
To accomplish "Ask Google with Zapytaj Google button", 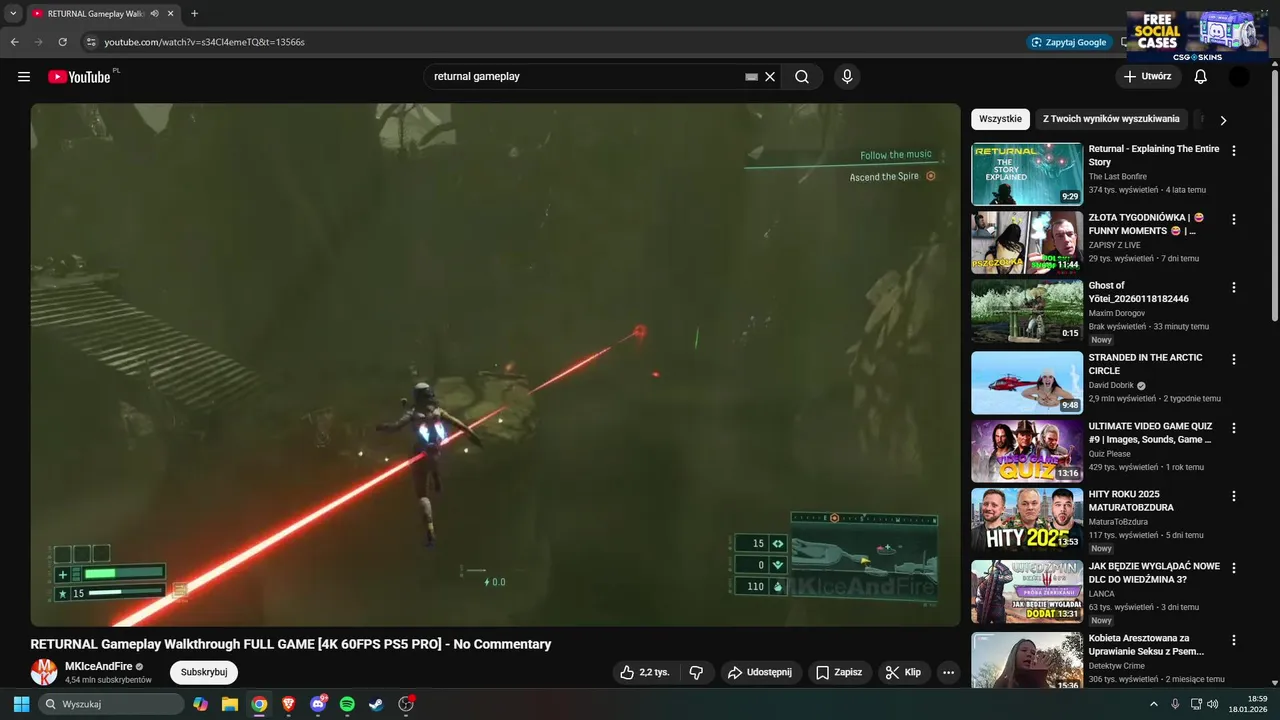I will (1069, 42).
